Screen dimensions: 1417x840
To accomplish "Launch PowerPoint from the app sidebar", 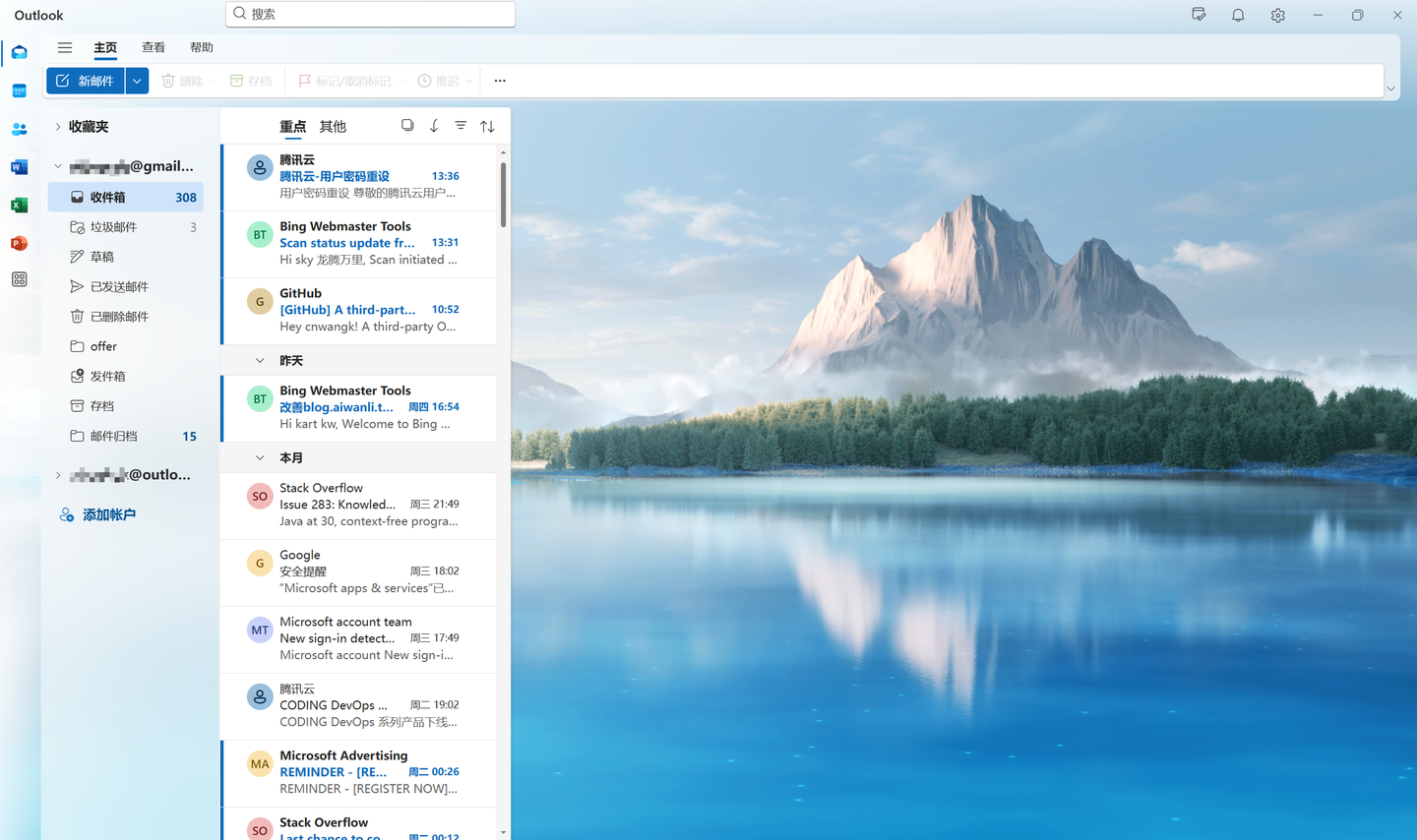I will [x=20, y=243].
